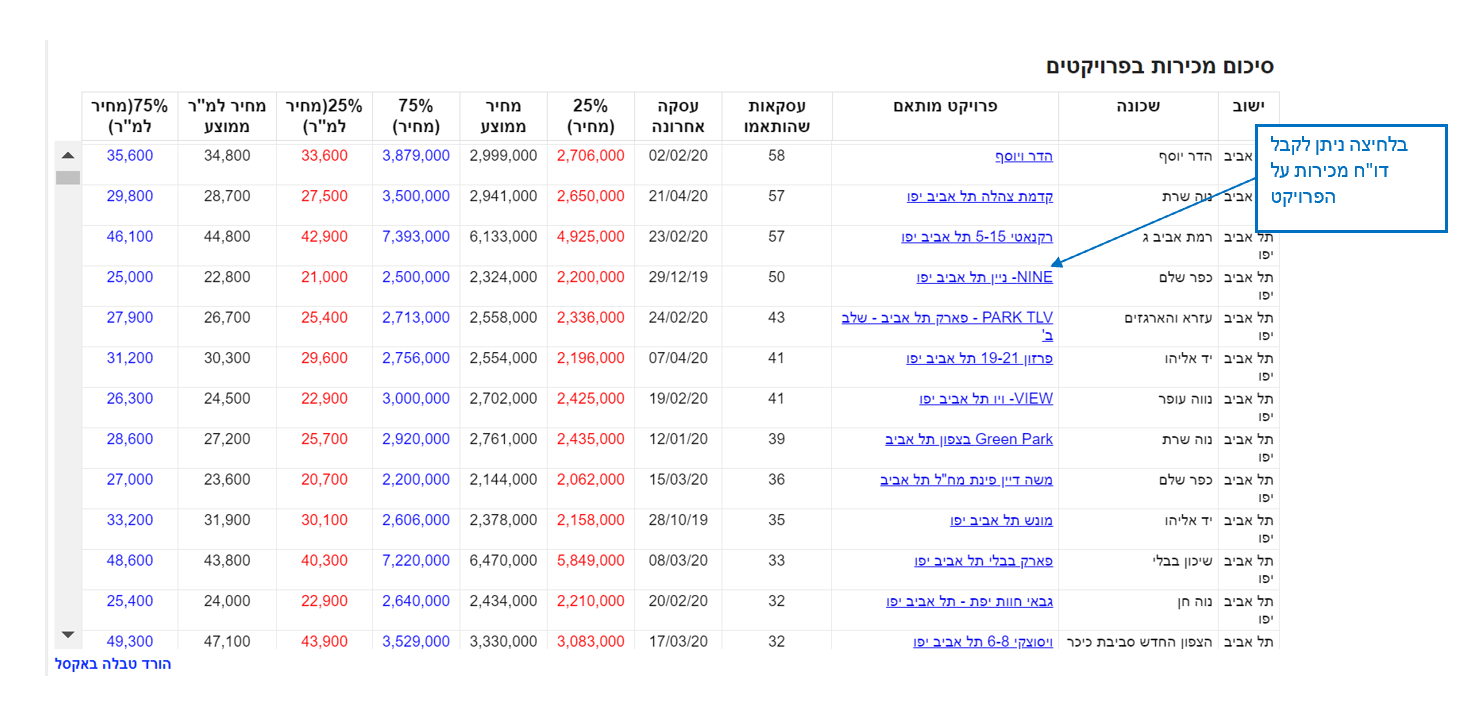The image size is (1473, 711).
Task: Open the ויסוצקי 6-8 project link
Action: (982, 642)
